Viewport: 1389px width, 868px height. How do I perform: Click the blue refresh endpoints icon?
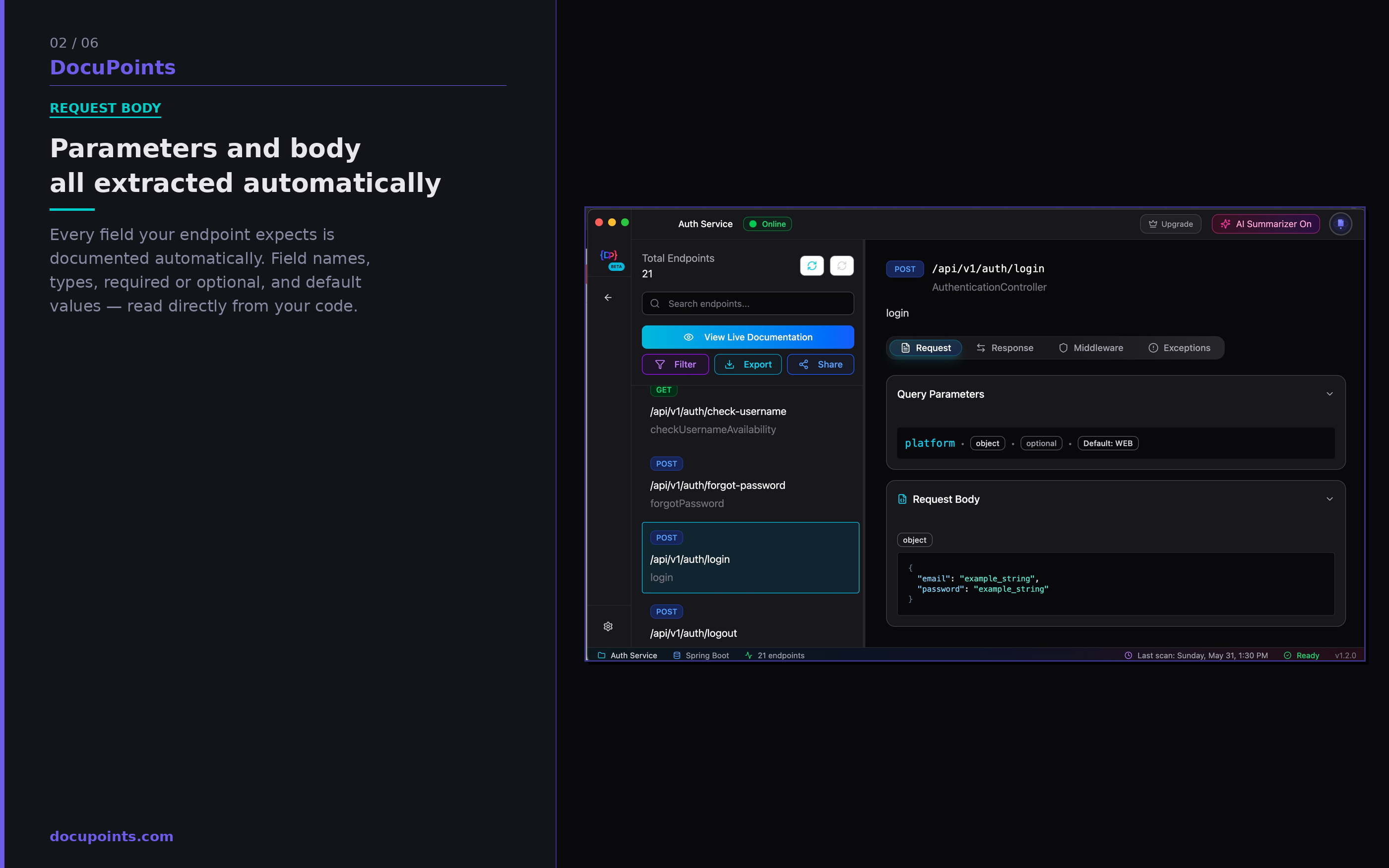click(812, 266)
